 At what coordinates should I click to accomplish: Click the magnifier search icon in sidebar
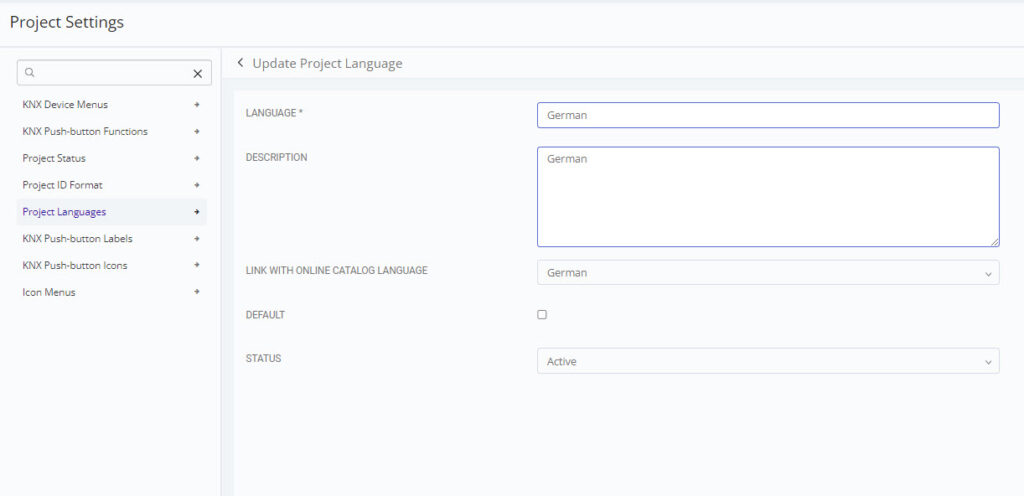tap(29, 73)
